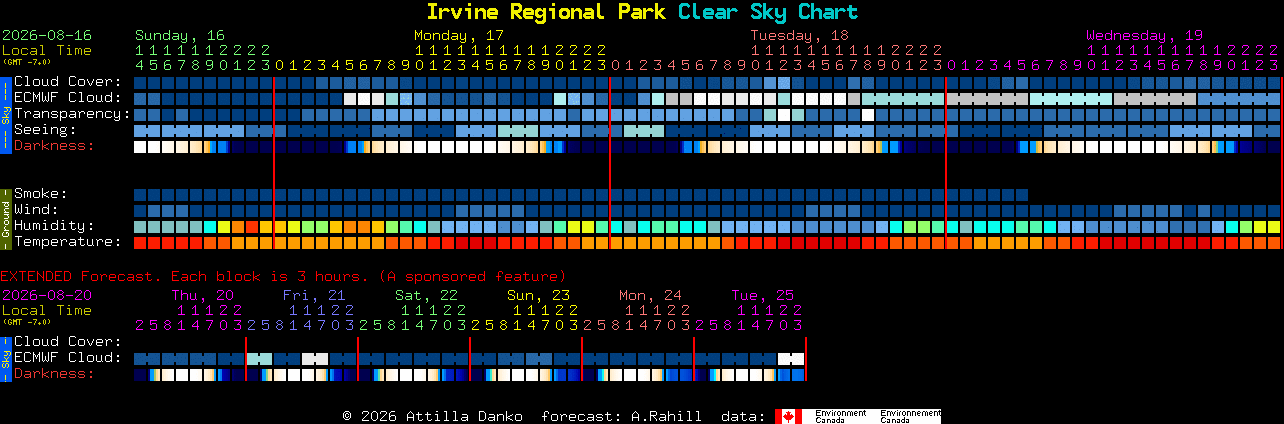Image resolution: width=1284 pixels, height=424 pixels.
Task: Open the Transparency row label
Action: coord(72,114)
